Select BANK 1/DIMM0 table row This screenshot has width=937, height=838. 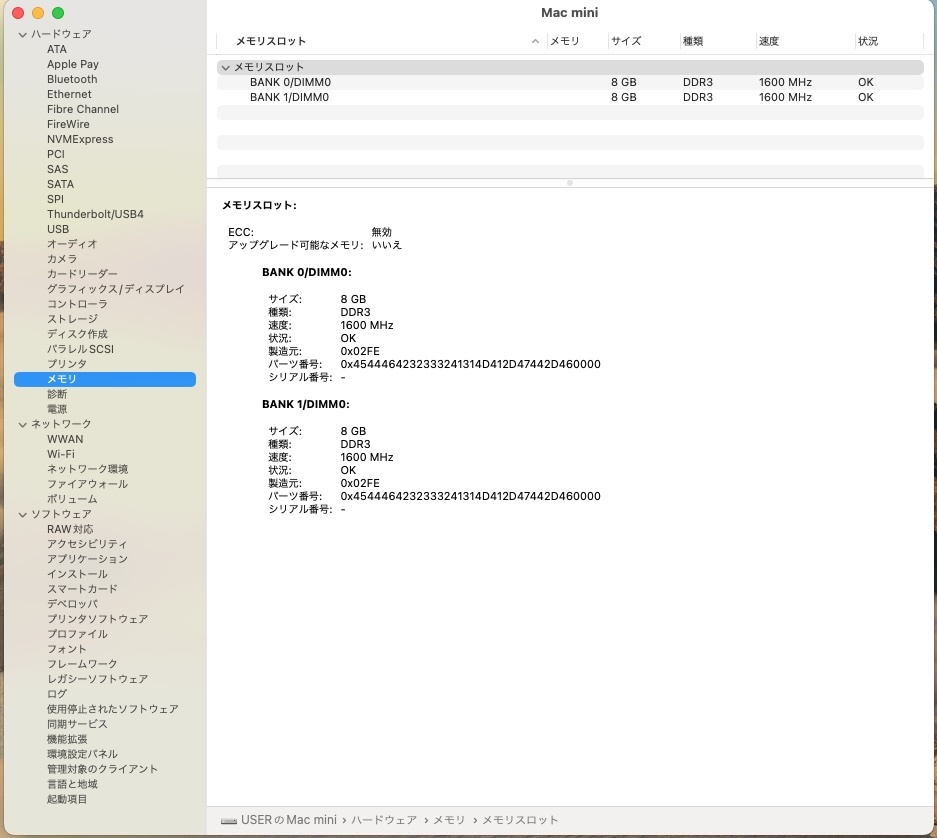570,97
